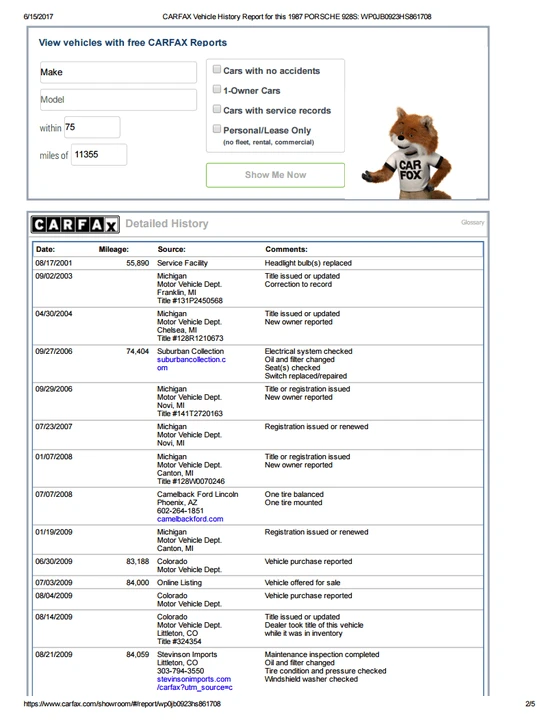
Task: Click 'Dealer took title of this vehicle' comment
Action: 314,625
